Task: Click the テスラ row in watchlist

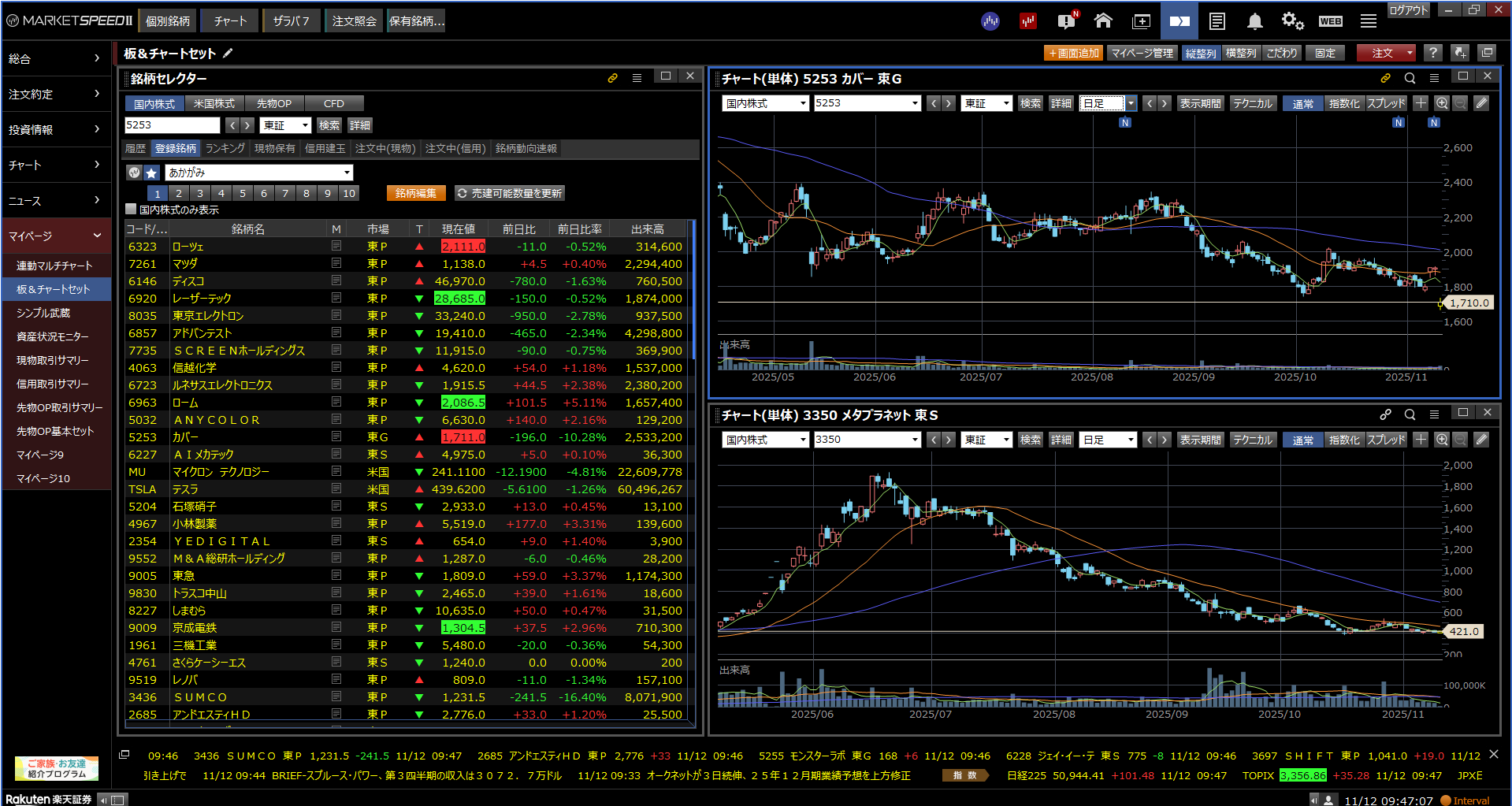Action: click(x=406, y=489)
